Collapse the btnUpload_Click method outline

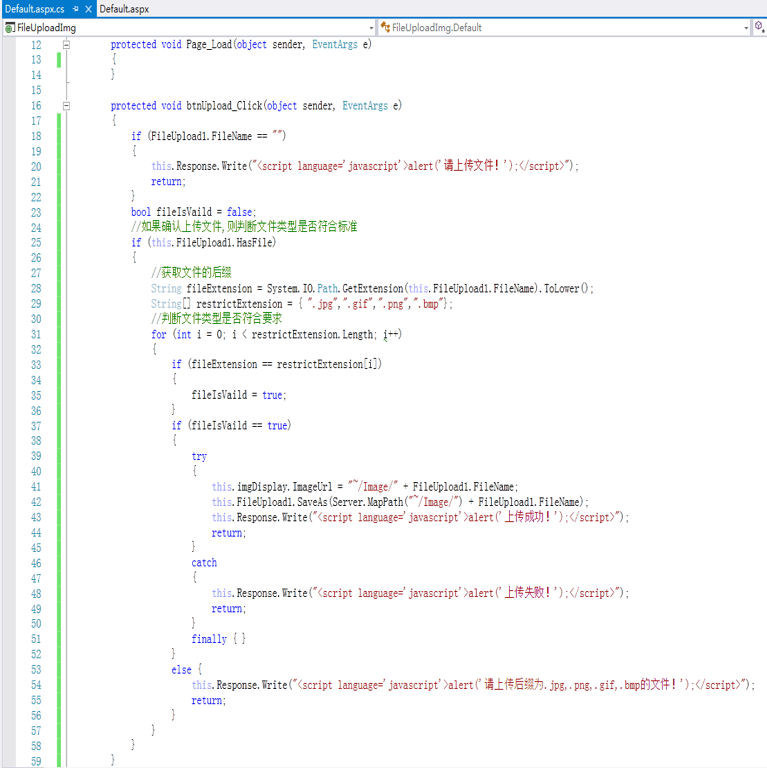[x=67, y=106]
